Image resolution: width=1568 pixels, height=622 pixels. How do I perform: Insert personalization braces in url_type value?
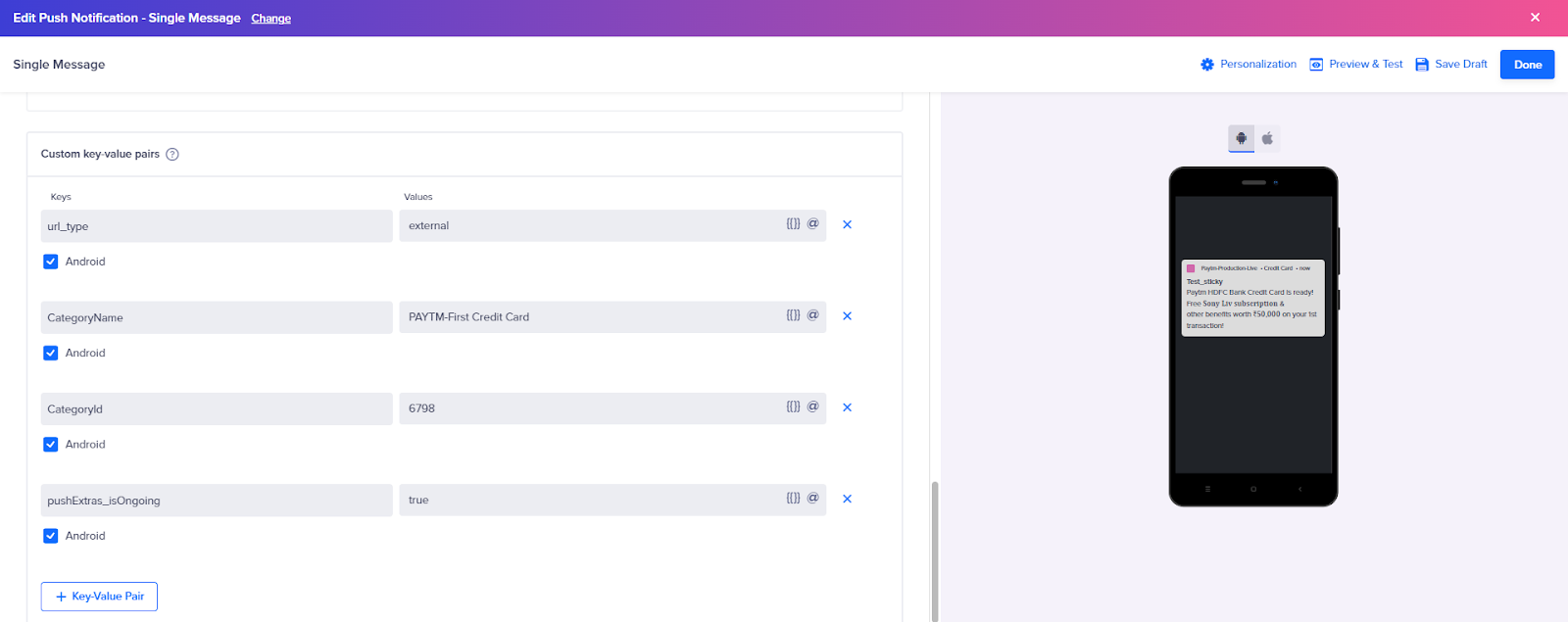point(793,223)
